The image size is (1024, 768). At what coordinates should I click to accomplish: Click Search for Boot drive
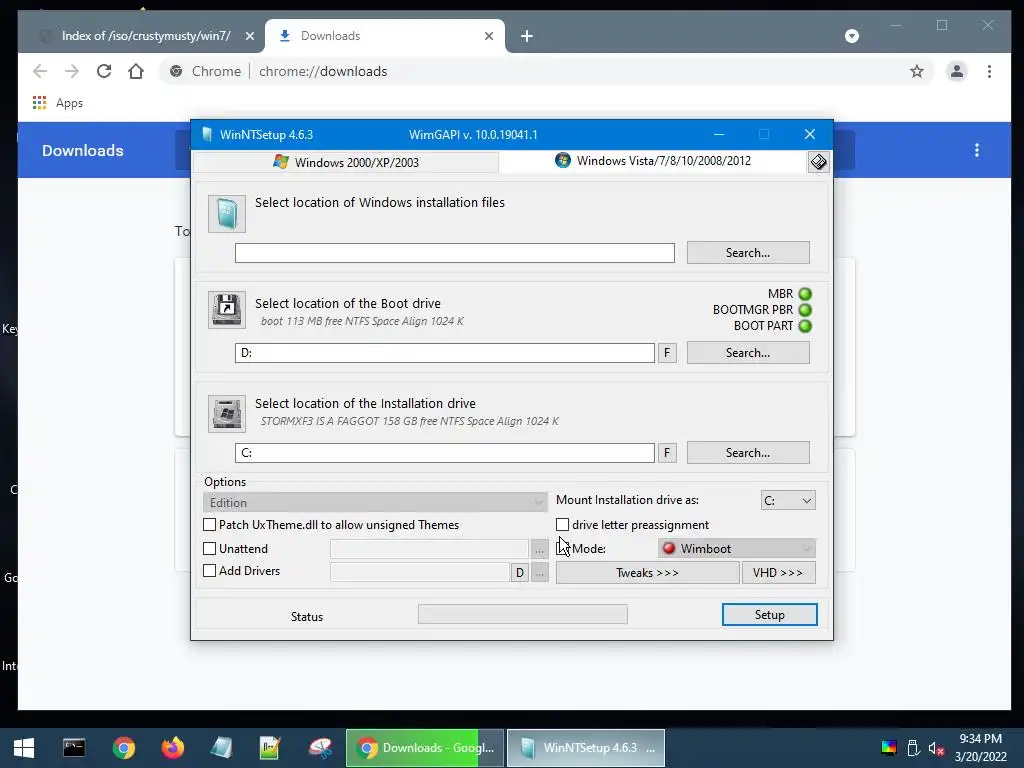coord(748,353)
